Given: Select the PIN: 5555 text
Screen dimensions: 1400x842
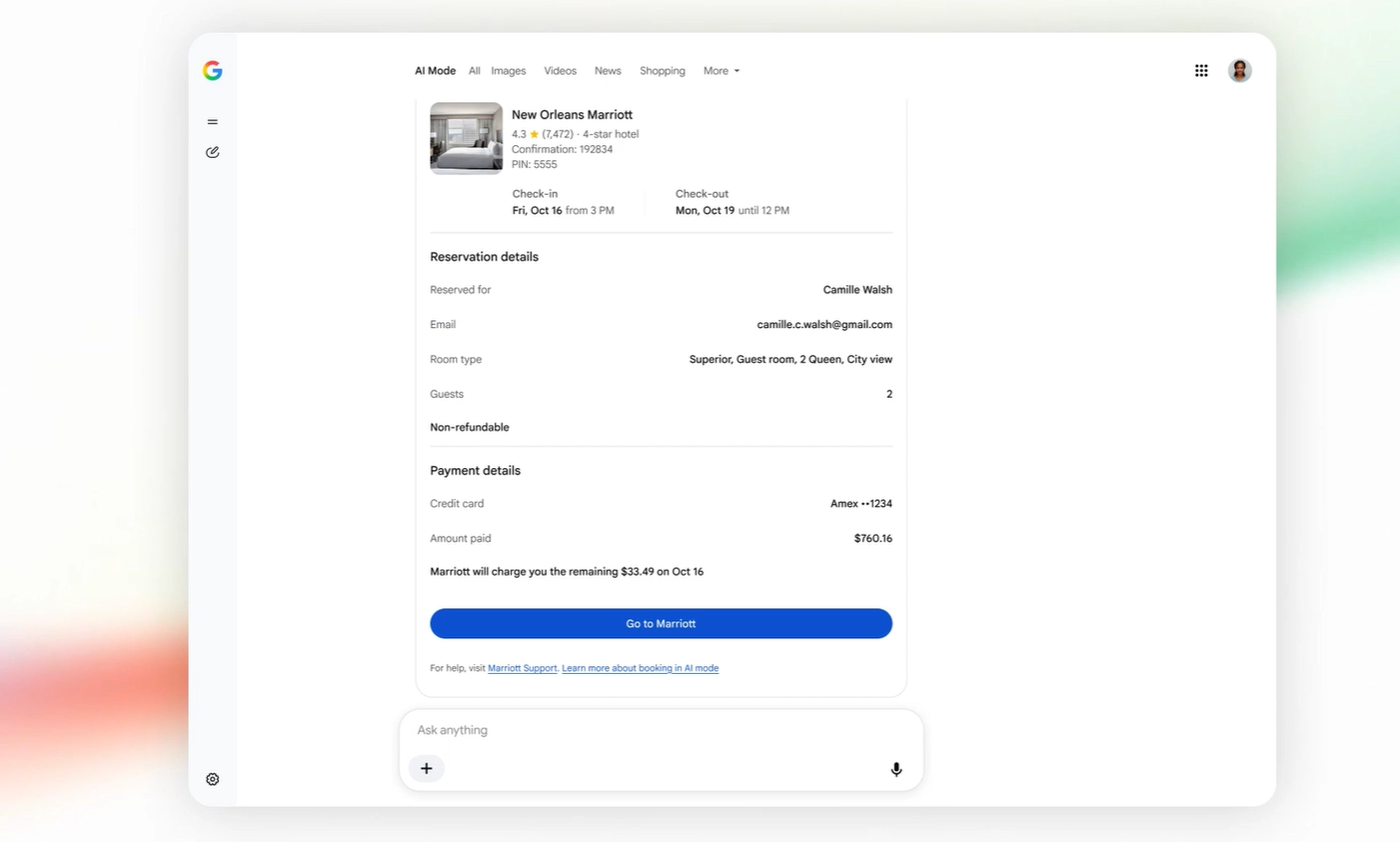Looking at the screenshot, I should click(534, 164).
